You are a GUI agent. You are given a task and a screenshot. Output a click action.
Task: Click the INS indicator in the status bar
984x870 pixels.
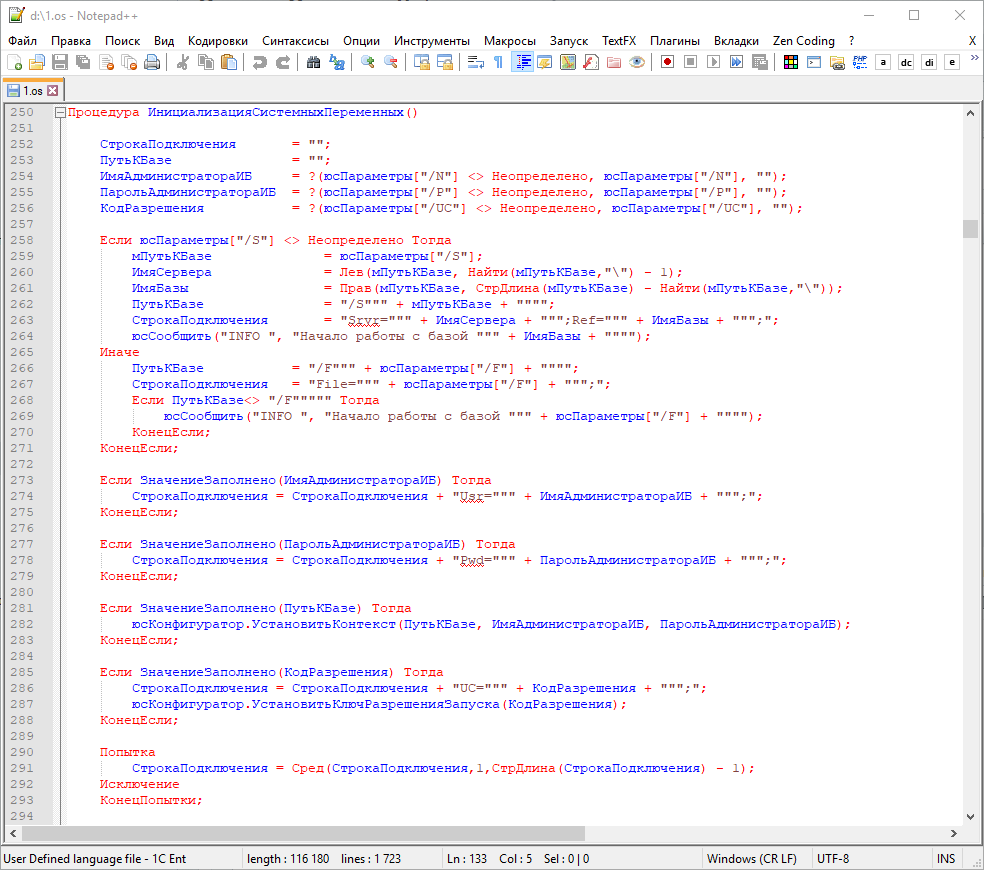point(945,858)
